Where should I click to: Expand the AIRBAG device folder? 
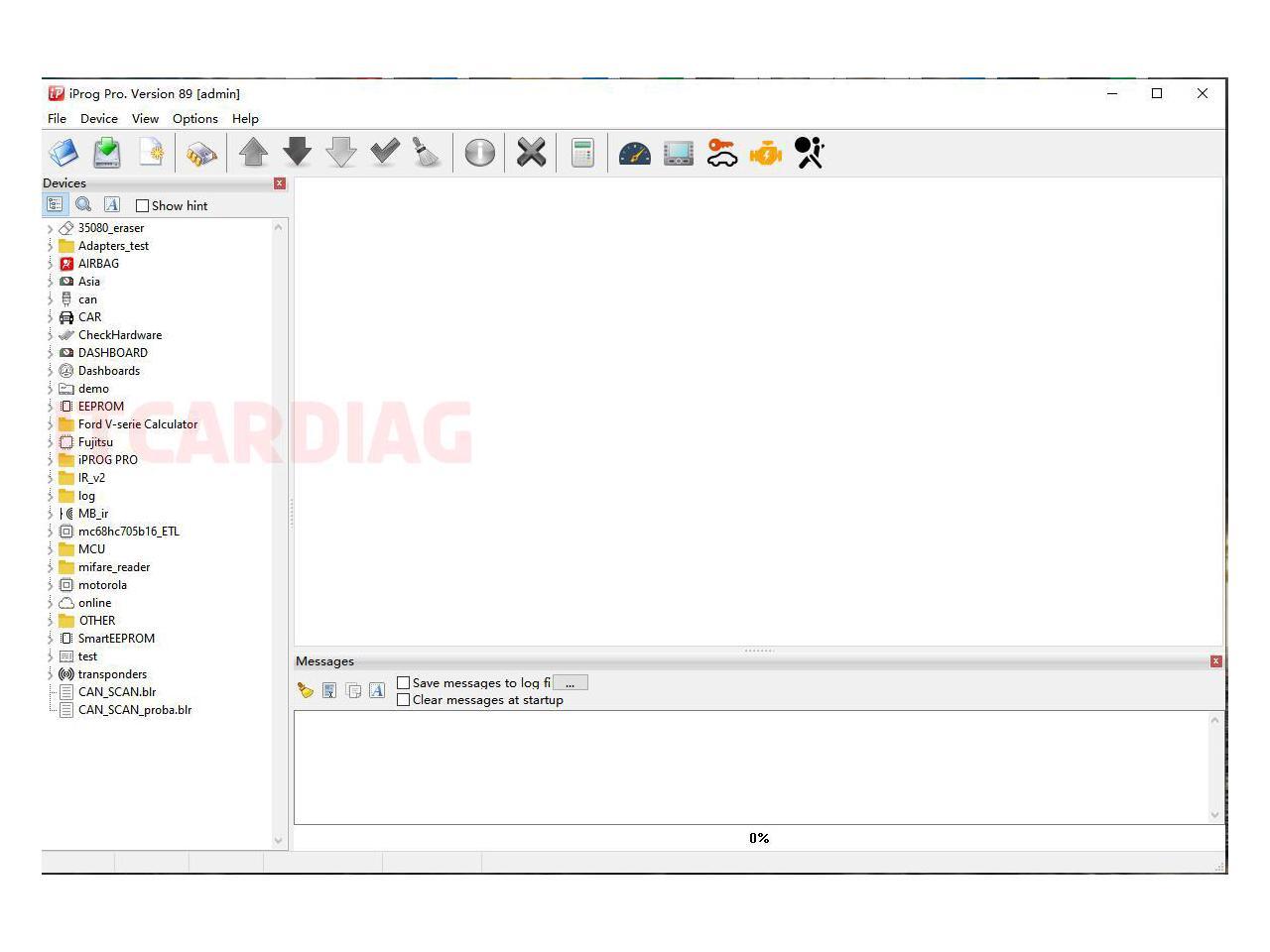[x=51, y=264]
